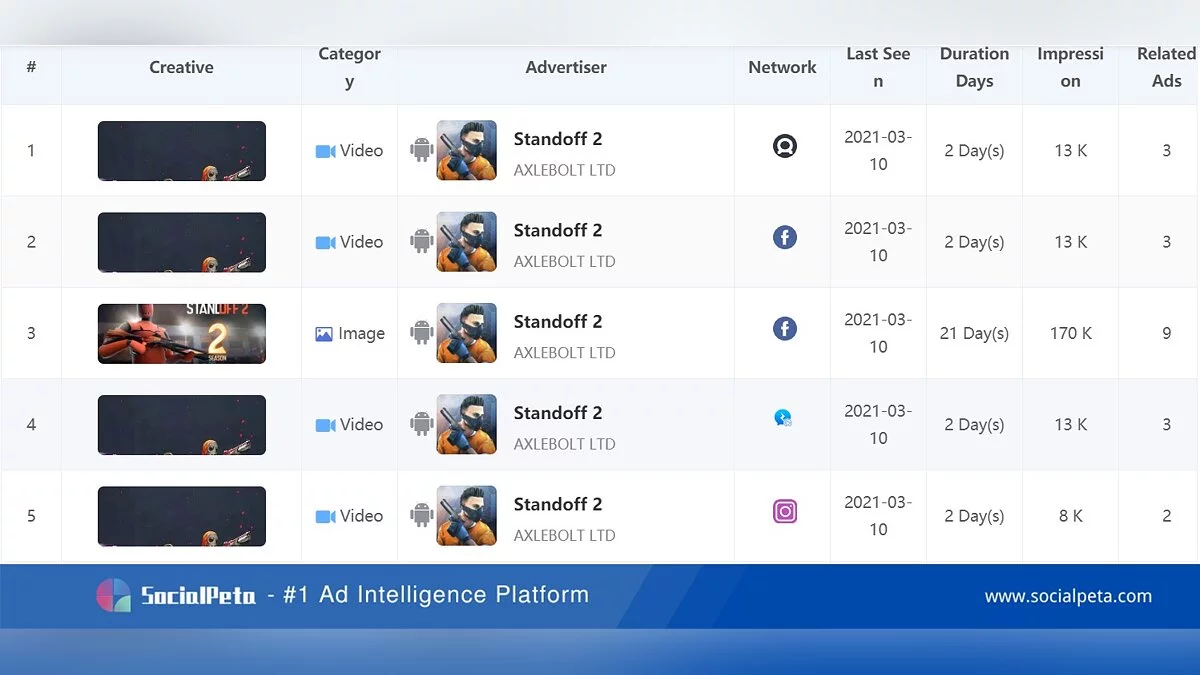Click the Android platform icon in row 2
1200x675 pixels.
(x=421, y=241)
